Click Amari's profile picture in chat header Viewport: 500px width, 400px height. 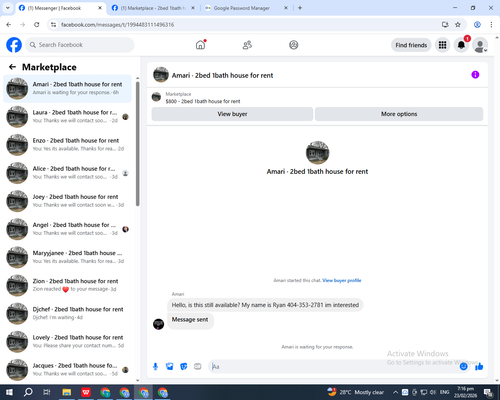161,75
